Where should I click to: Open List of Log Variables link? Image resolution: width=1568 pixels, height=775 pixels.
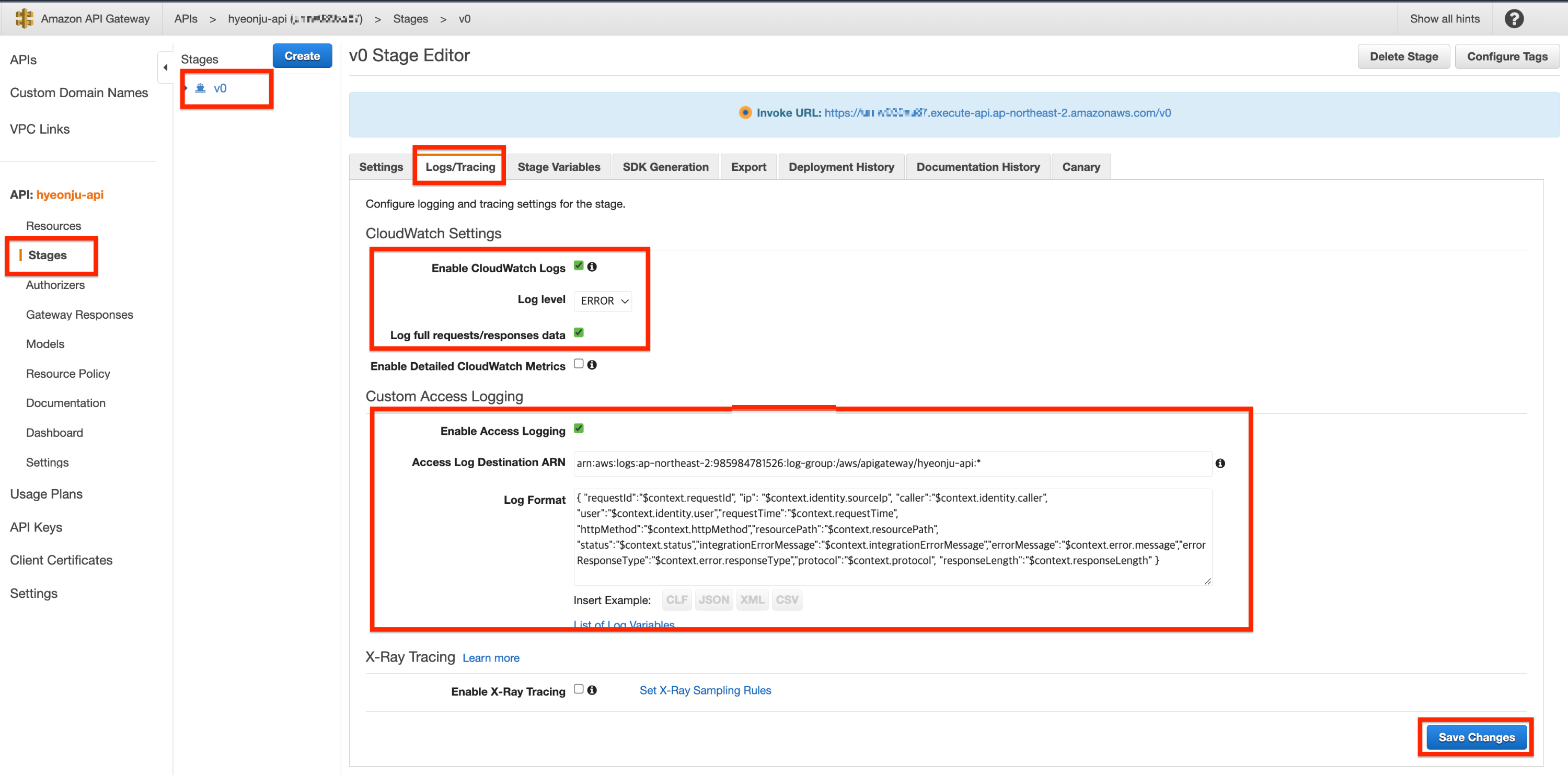[624, 624]
